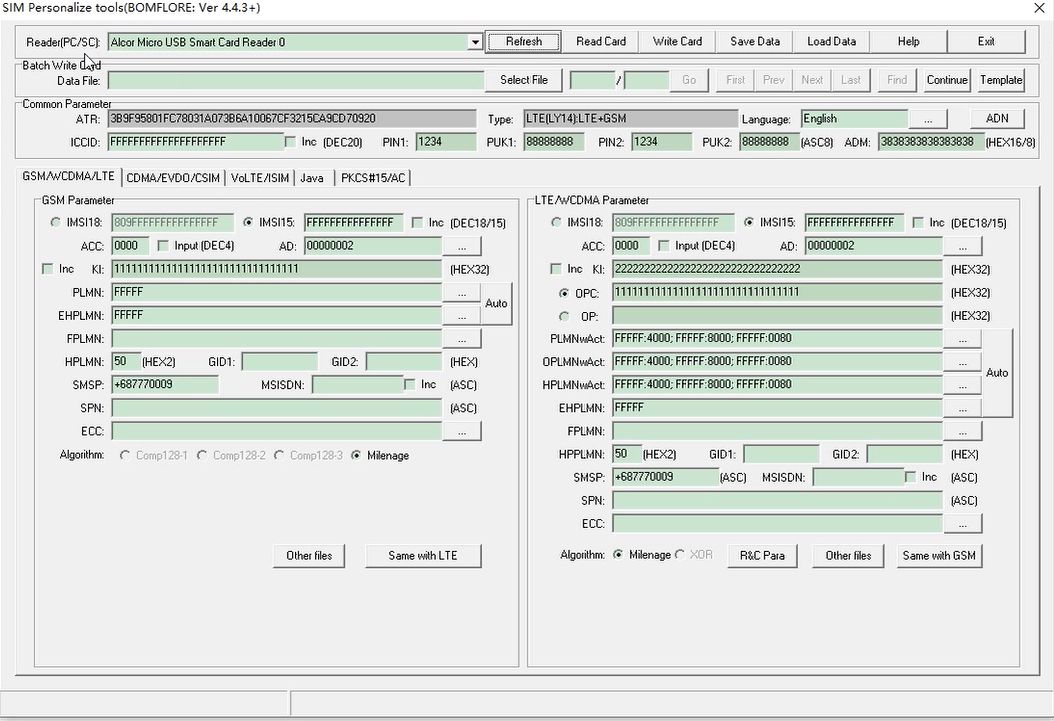Select the GSM IMSI18 radio button

pos(55,223)
